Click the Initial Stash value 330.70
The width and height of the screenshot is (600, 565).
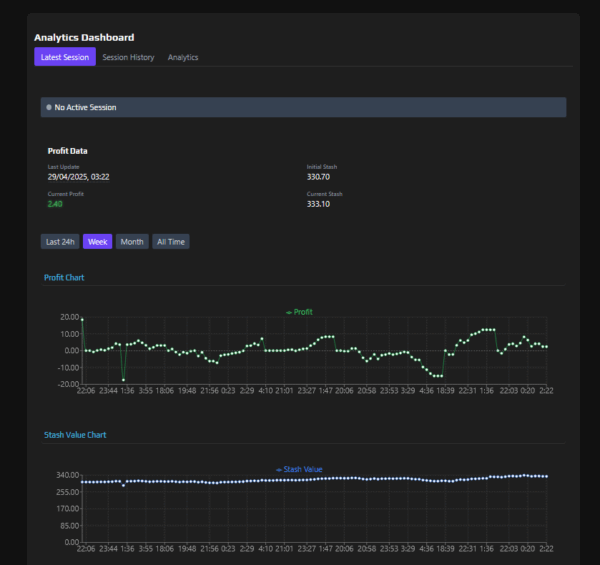(x=318, y=177)
